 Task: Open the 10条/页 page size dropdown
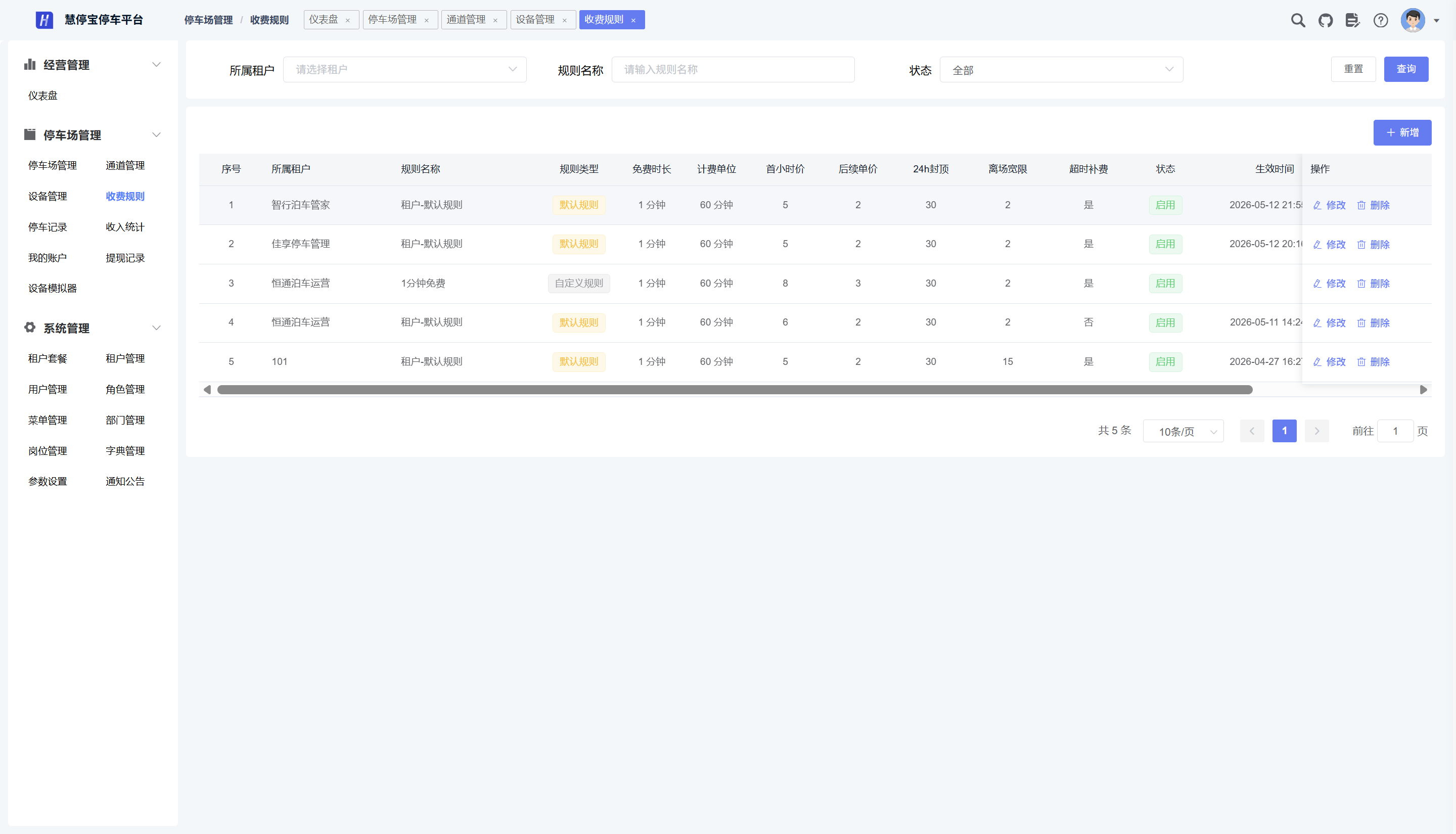pos(1184,431)
